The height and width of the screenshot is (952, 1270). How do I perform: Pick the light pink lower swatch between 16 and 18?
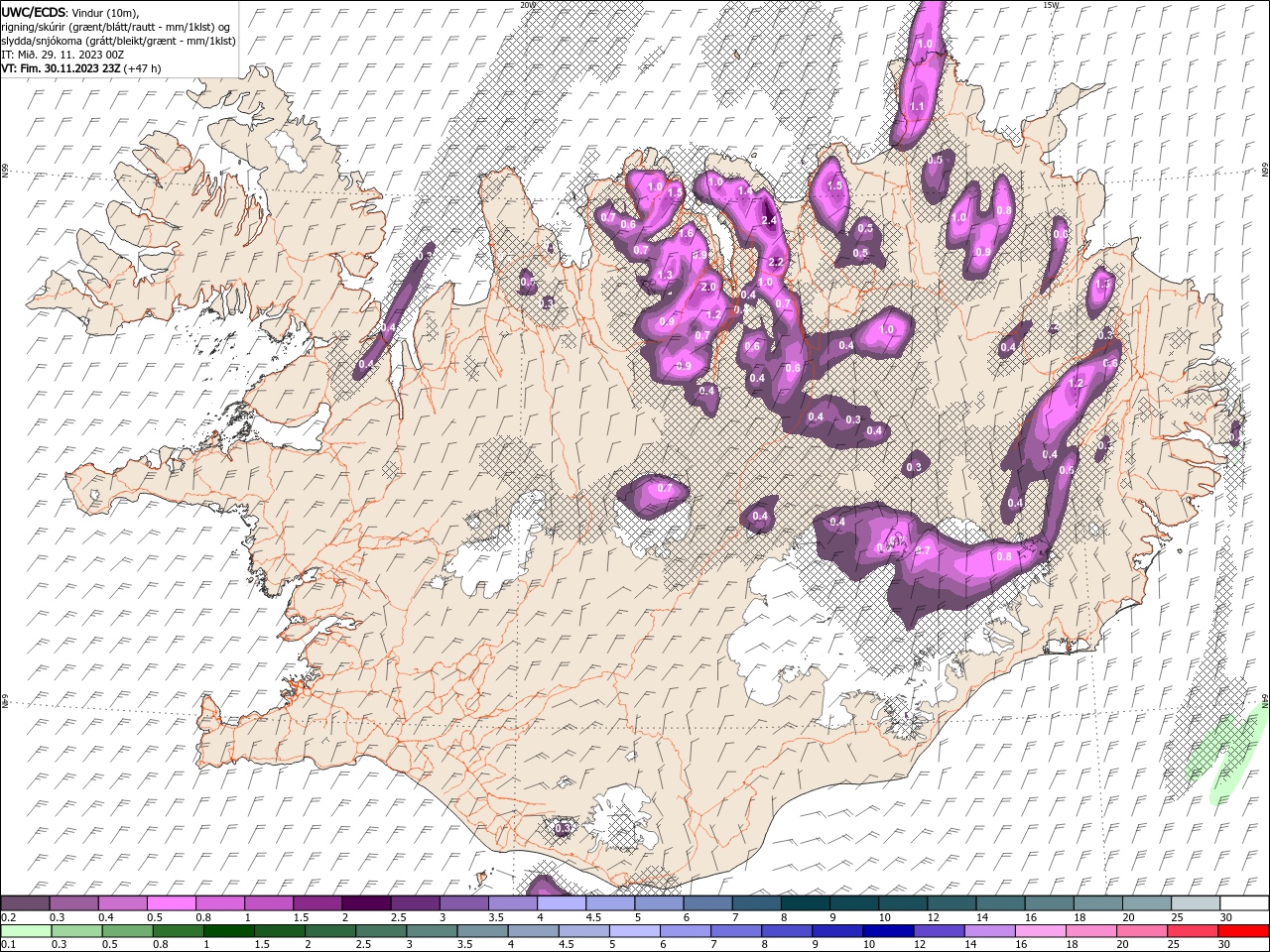pos(1040,931)
